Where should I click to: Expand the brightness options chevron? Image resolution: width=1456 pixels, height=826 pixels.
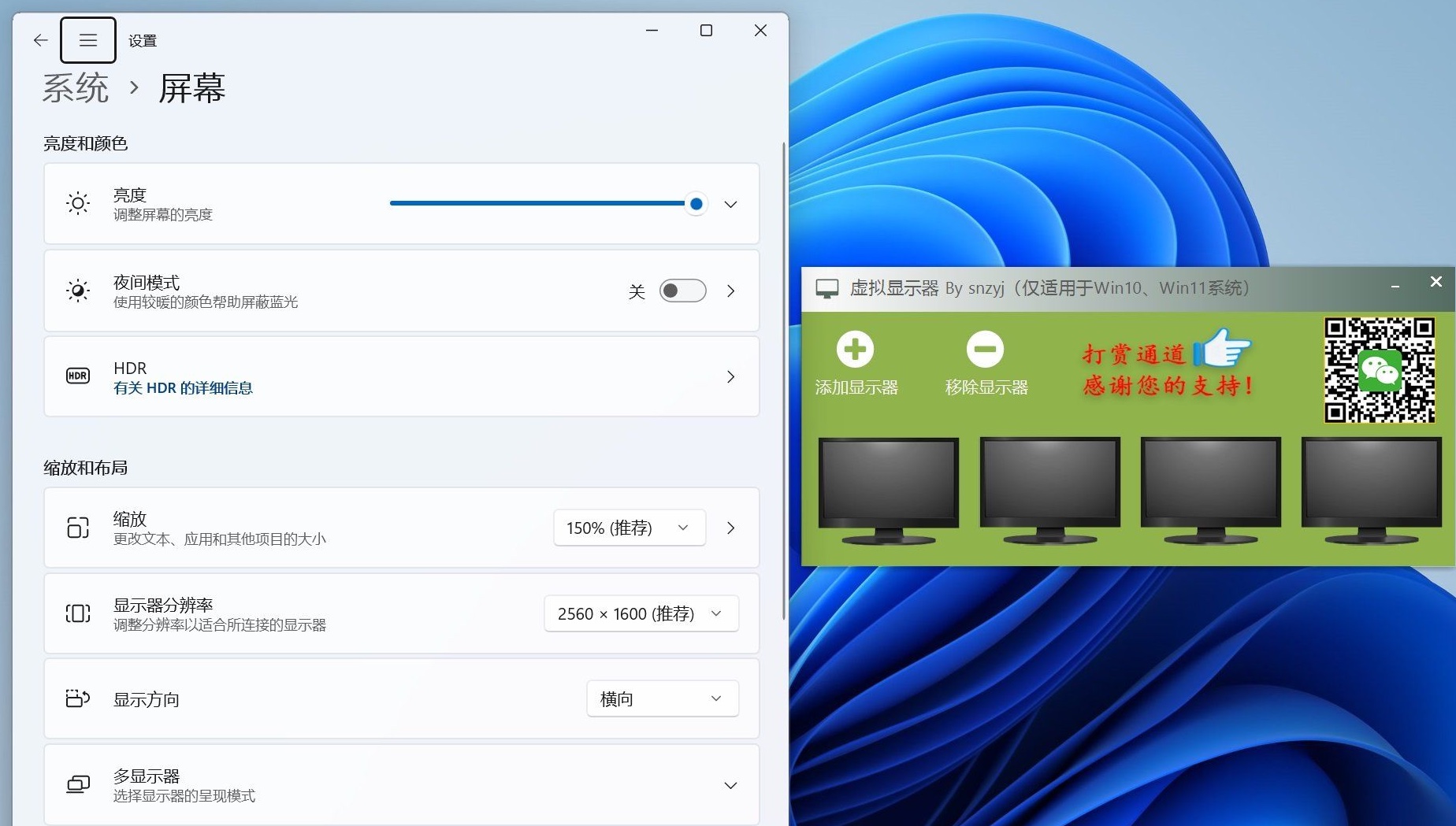[730, 204]
